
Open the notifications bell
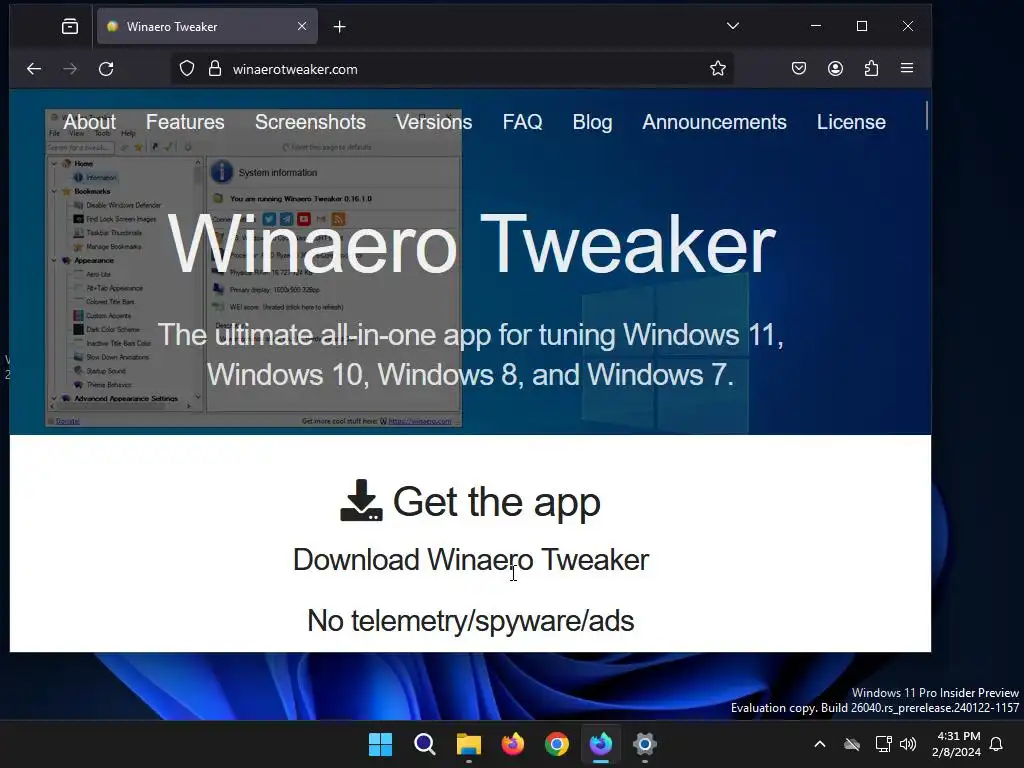(x=996, y=744)
